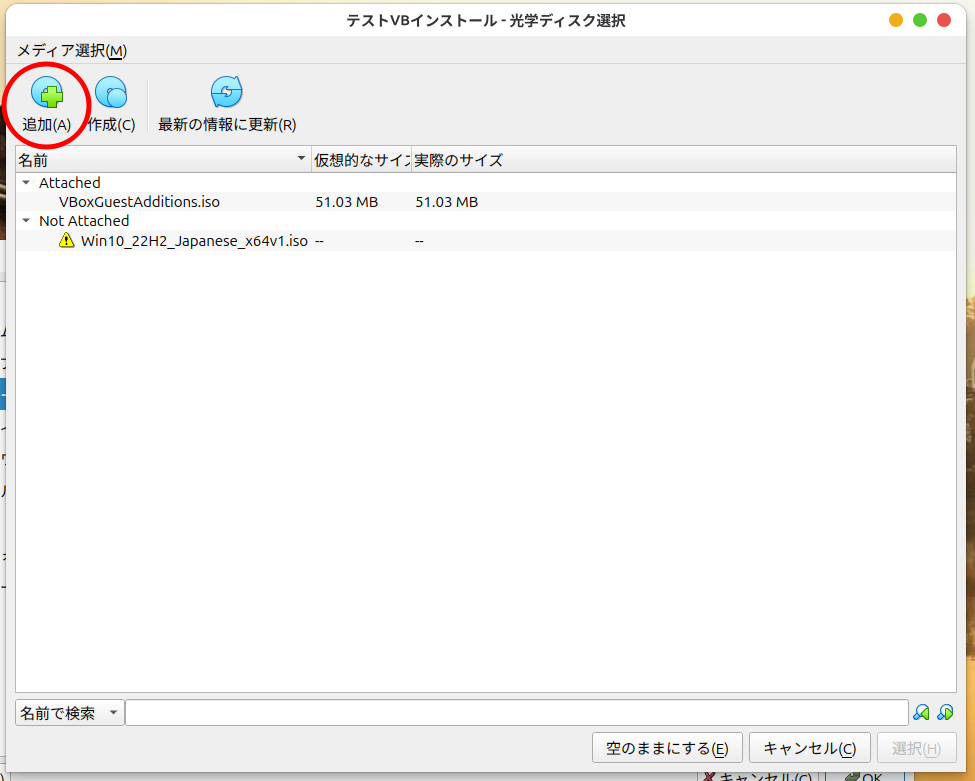Open the メディア選択 menu
This screenshot has height=781, width=975.
tap(72, 51)
